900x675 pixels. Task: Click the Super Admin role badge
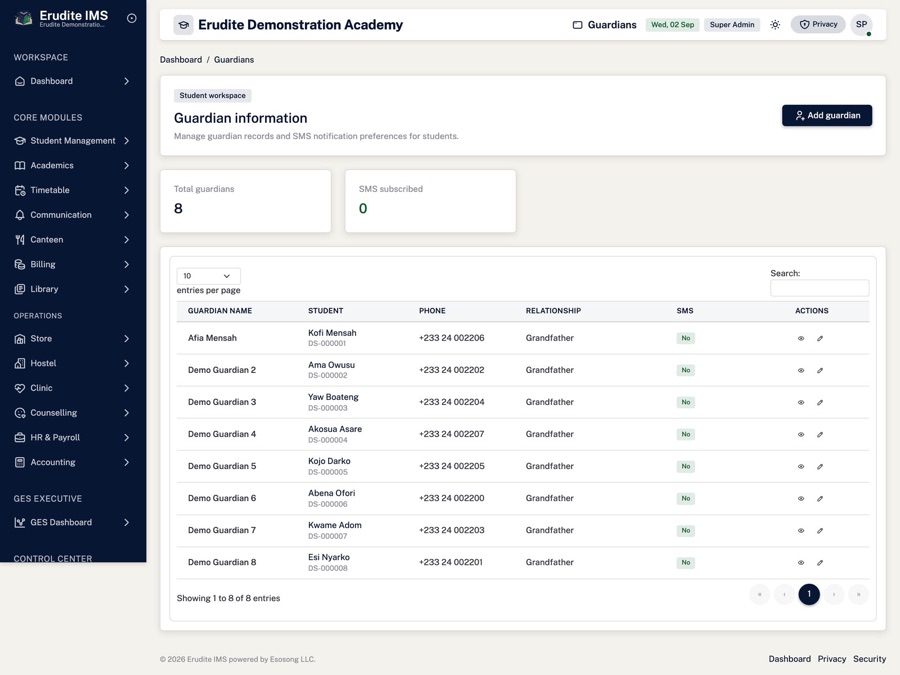(x=732, y=25)
